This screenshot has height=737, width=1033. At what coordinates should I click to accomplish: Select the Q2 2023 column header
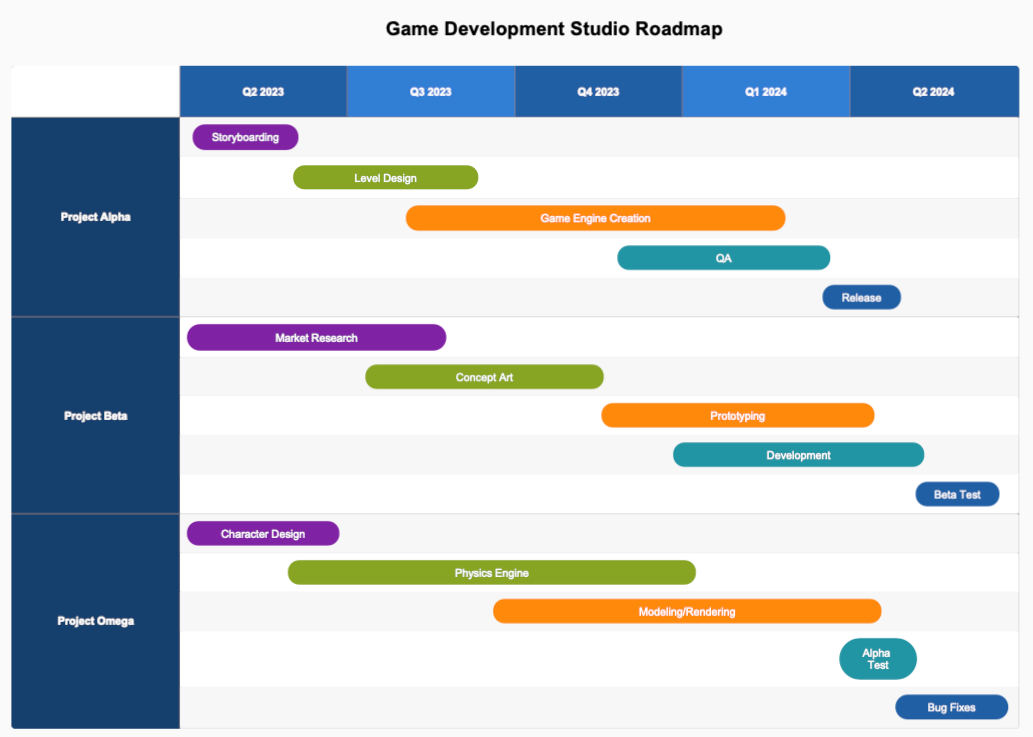[262, 91]
